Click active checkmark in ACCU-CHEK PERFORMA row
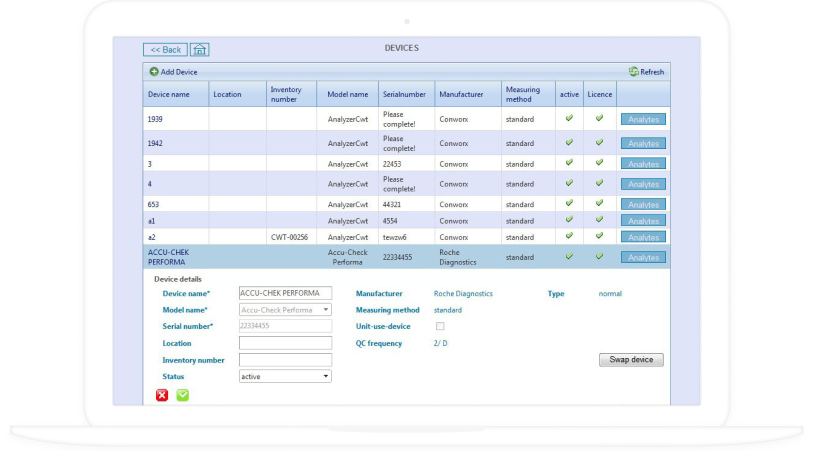Image resolution: width=813 pixels, height=451 pixels. pos(569,256)
